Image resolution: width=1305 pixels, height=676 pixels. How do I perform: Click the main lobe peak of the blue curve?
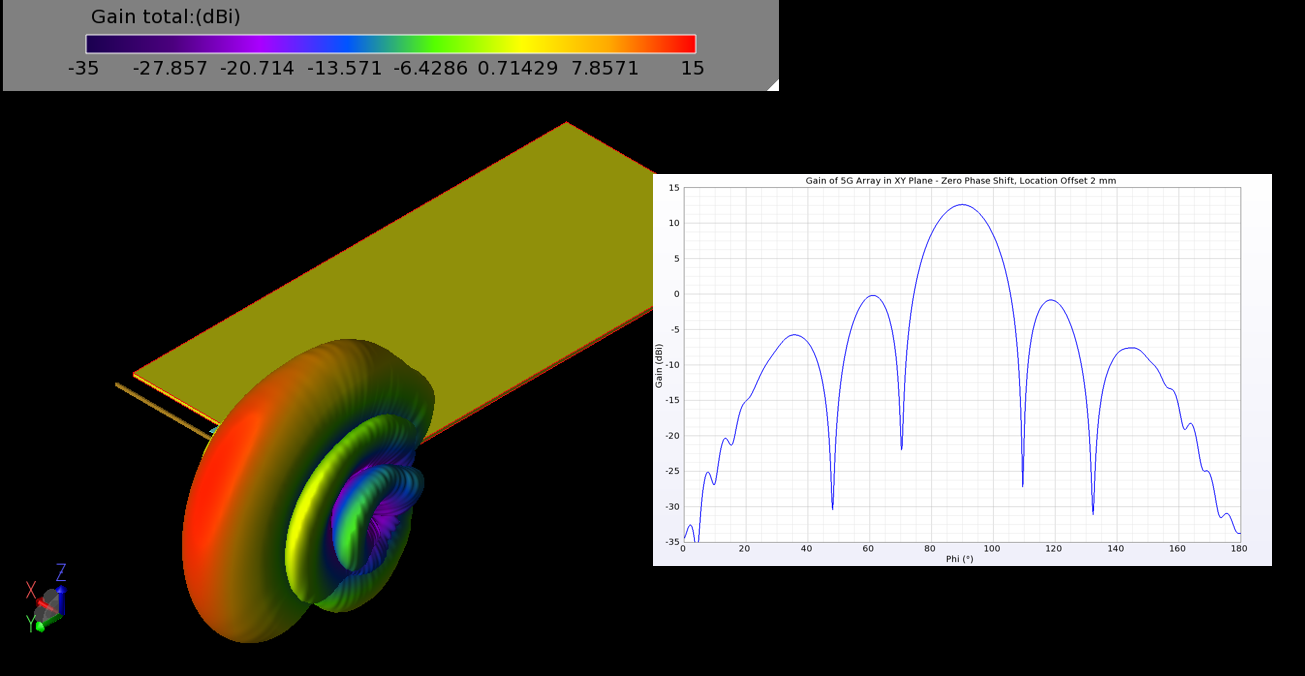click(x=961, y=205)
